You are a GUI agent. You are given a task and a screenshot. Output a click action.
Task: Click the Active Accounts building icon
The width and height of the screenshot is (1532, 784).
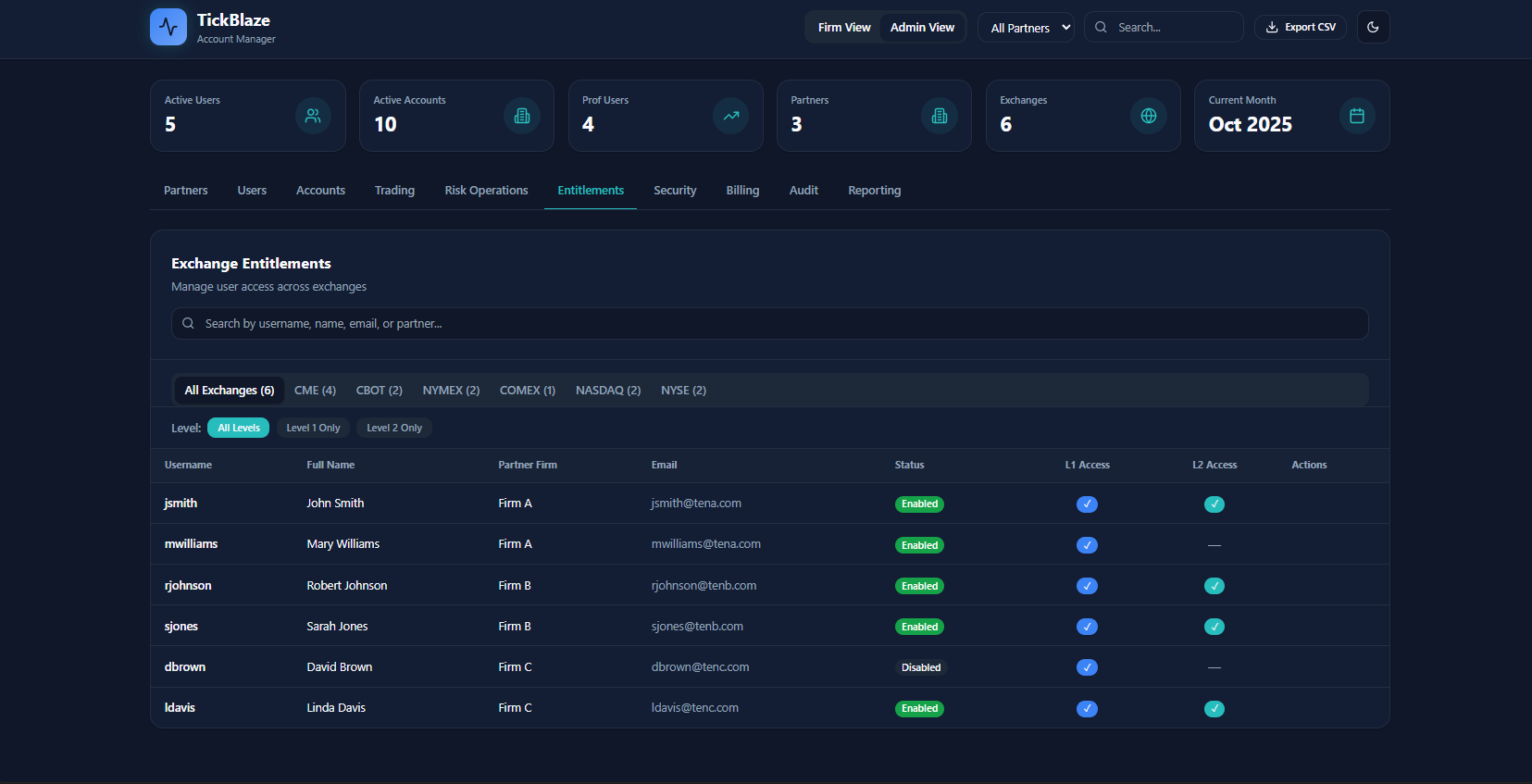522,116
